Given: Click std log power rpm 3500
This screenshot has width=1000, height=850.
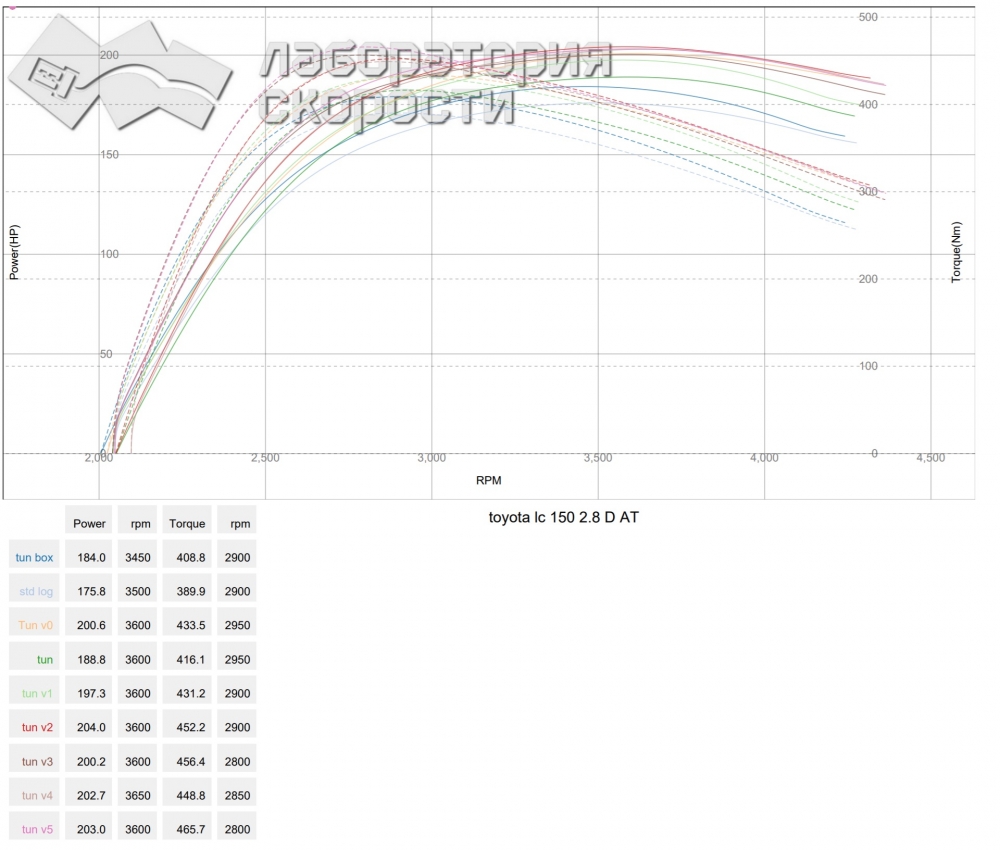Looking at the screenshot, I should 138,591.
